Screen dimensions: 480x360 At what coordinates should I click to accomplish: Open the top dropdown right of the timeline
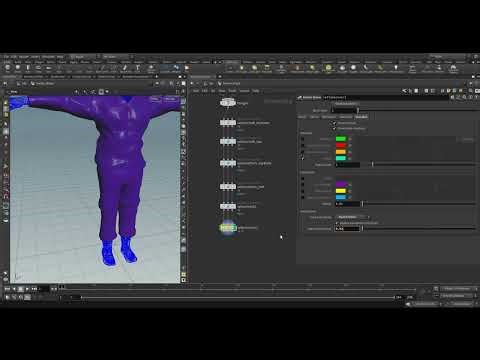[458, 289]
